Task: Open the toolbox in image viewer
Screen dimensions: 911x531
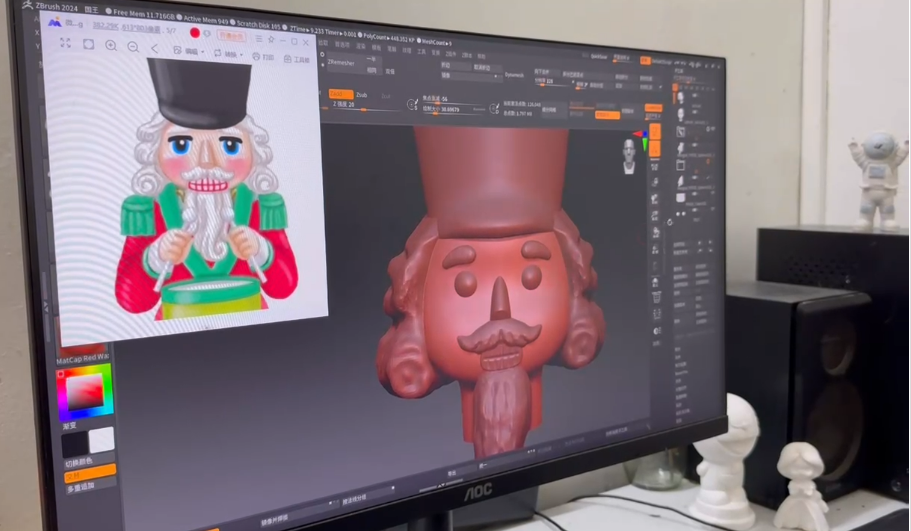Action: pyautogui.click(x=296, y=59)
